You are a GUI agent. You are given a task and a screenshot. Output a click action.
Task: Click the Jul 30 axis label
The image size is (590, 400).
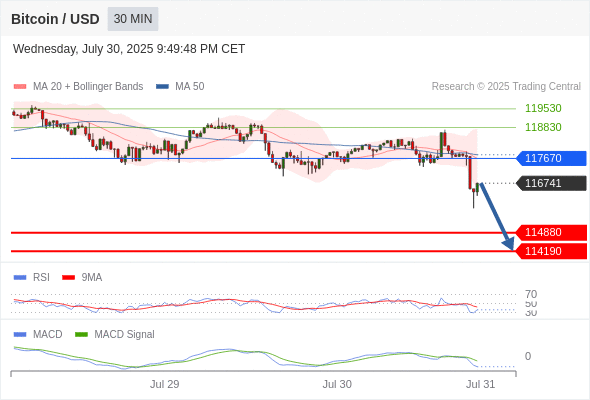[337, 384]
